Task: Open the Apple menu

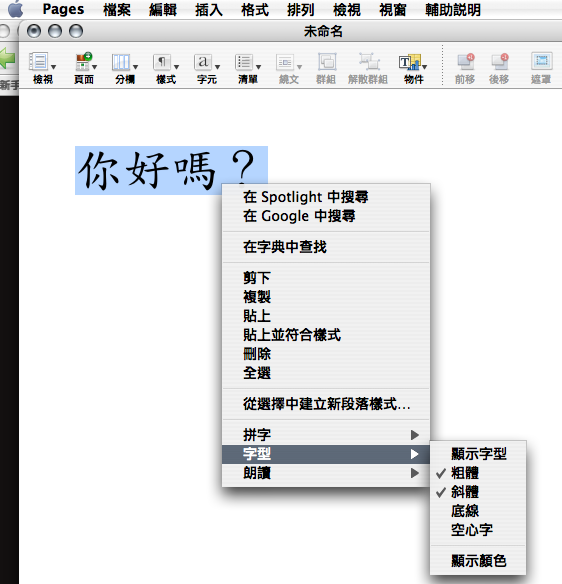Action: click(x=16, y=9)
